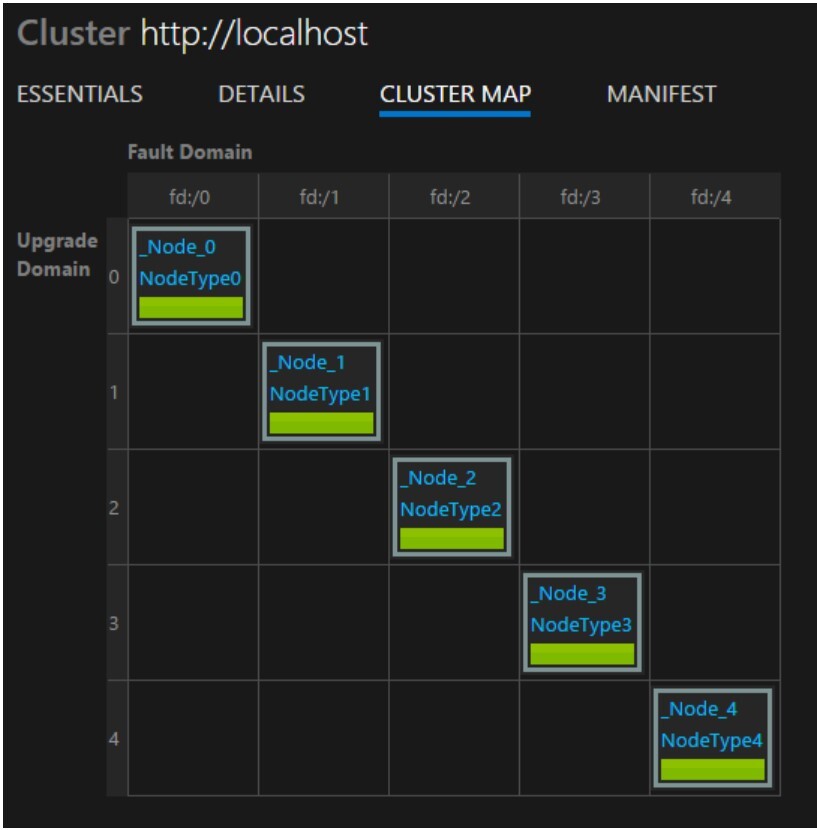Open the MANIFEST tab
This screenshot has height=830, width=817.
(661, 95)
